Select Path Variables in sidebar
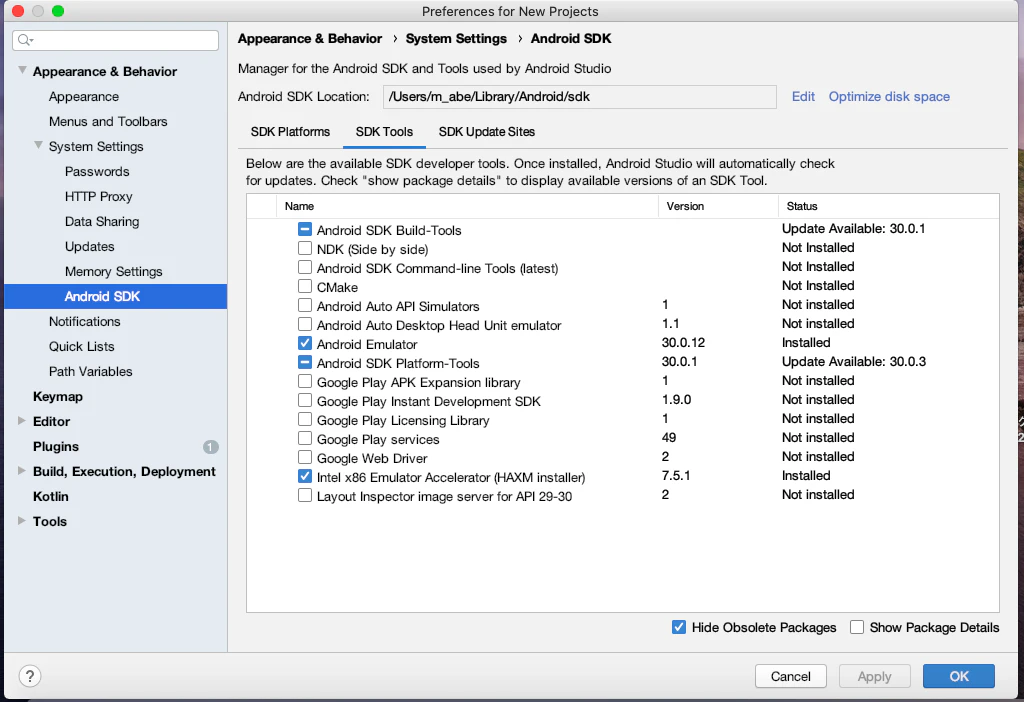This screenshot has width=1024, height=702. click(x=91, y=372)
